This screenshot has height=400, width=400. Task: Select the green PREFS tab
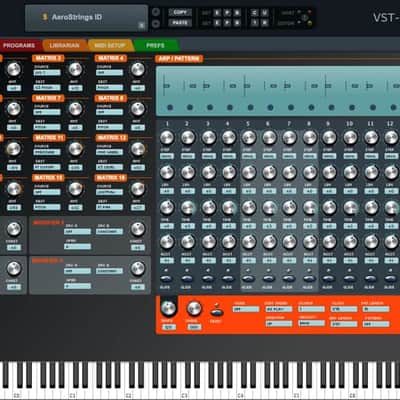coord(155,45)
